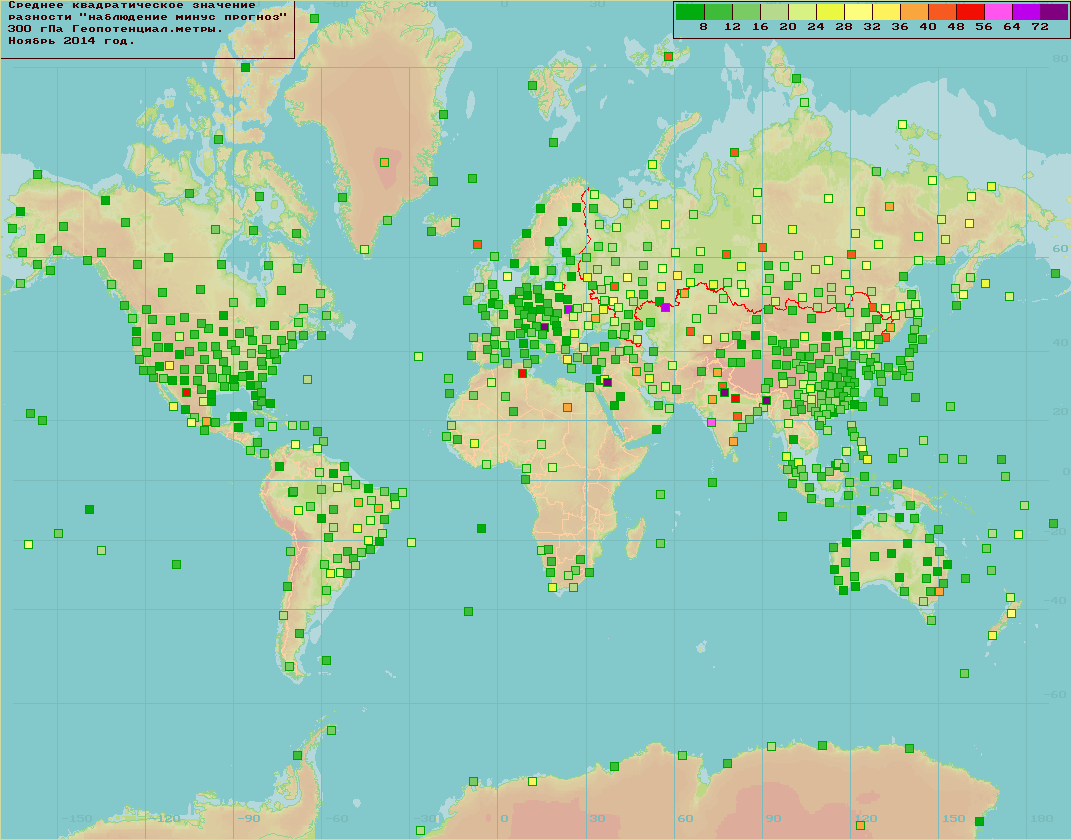1072x840 pixels.
Task: Click the orange-red station marker on Svalbard
Action: (x=668, y=57)
